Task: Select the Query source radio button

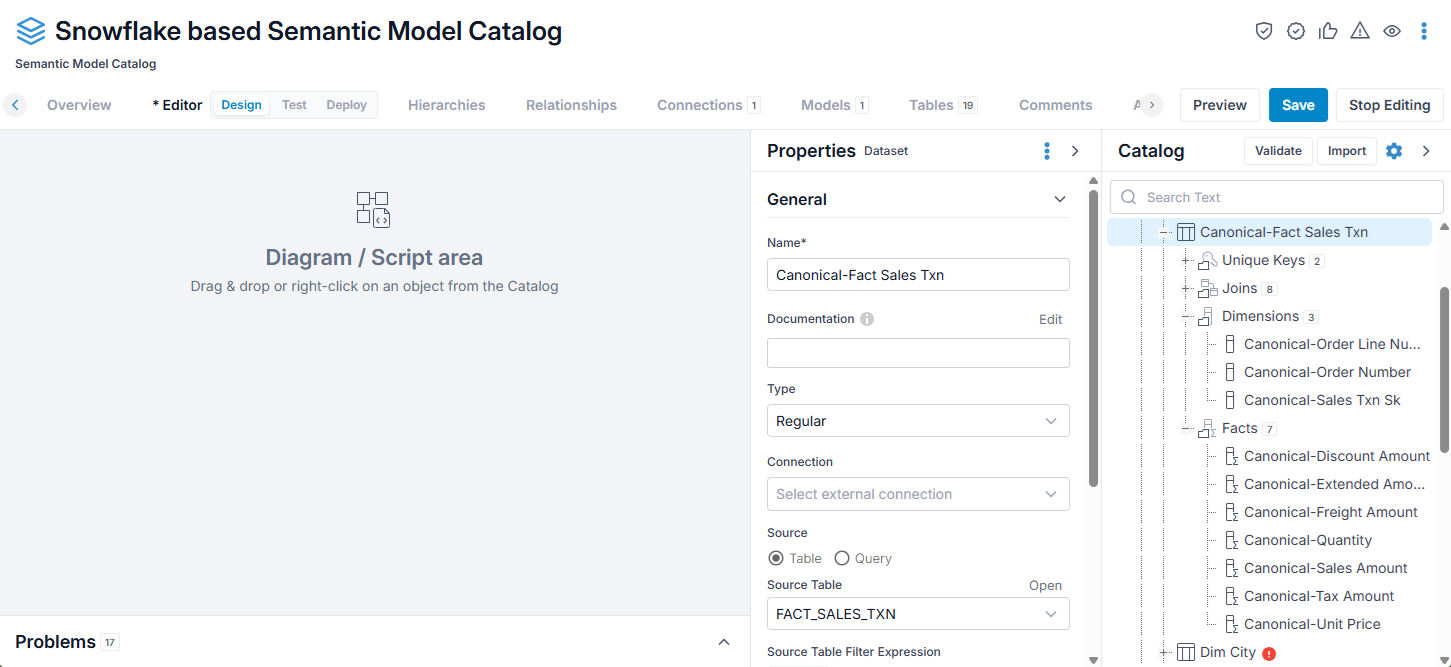Action: [x=842, y=558]
